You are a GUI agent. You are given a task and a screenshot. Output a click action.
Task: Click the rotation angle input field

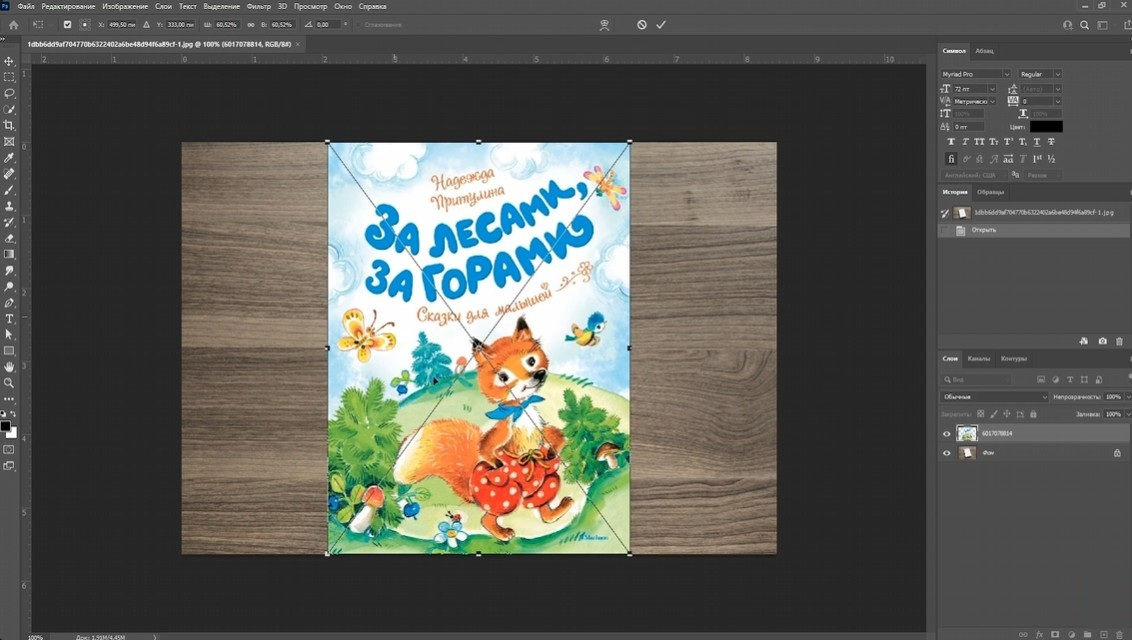pos(328,25)
